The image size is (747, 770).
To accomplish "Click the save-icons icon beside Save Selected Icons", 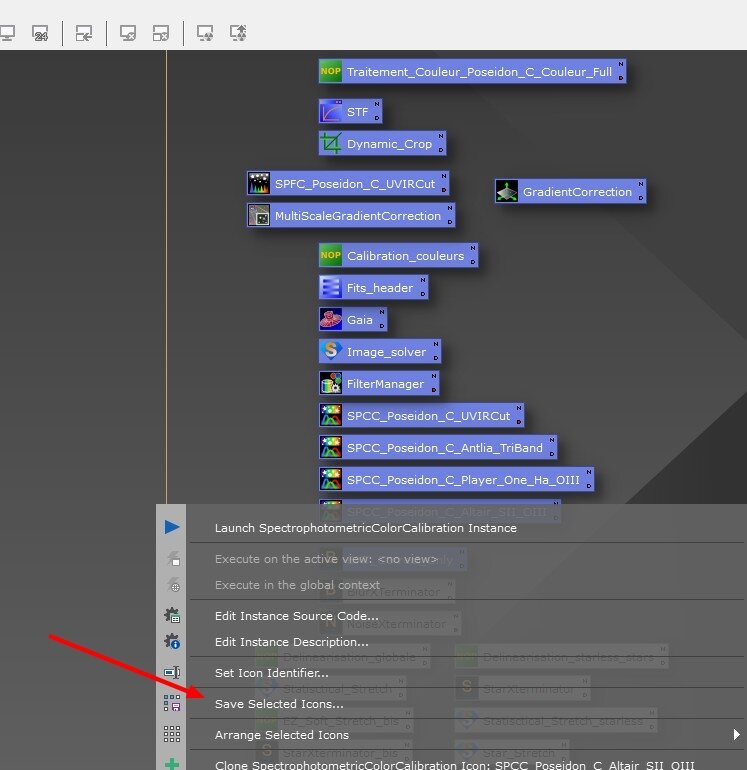I will point(172,703).
